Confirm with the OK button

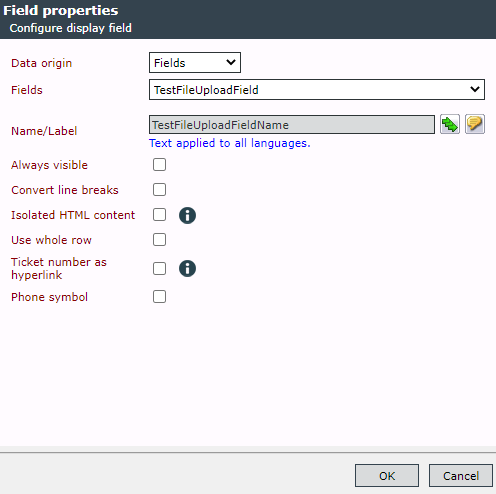click(387, 476)
